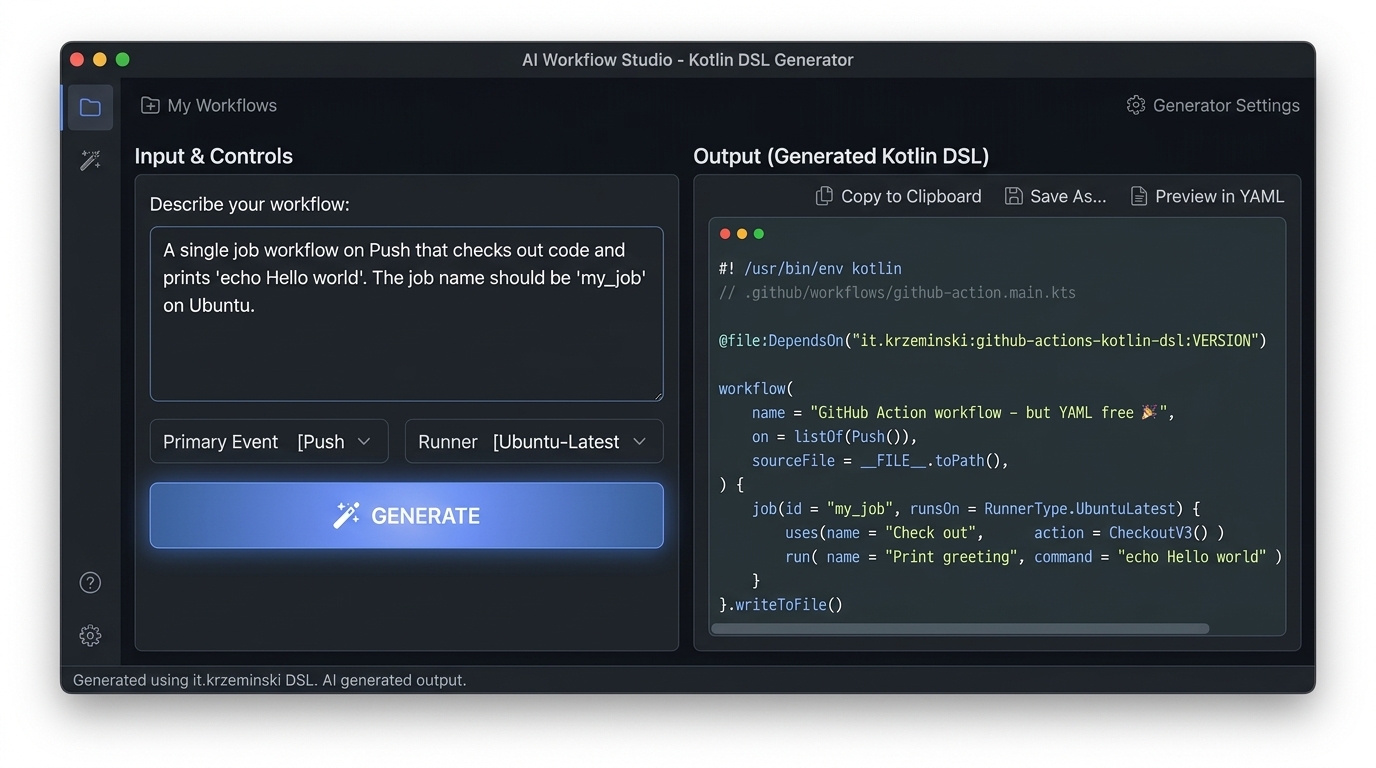Screen dimensions: 1376x768
Task: Open the Primary Event dropdown showing Push
Action: click(268, 441)
